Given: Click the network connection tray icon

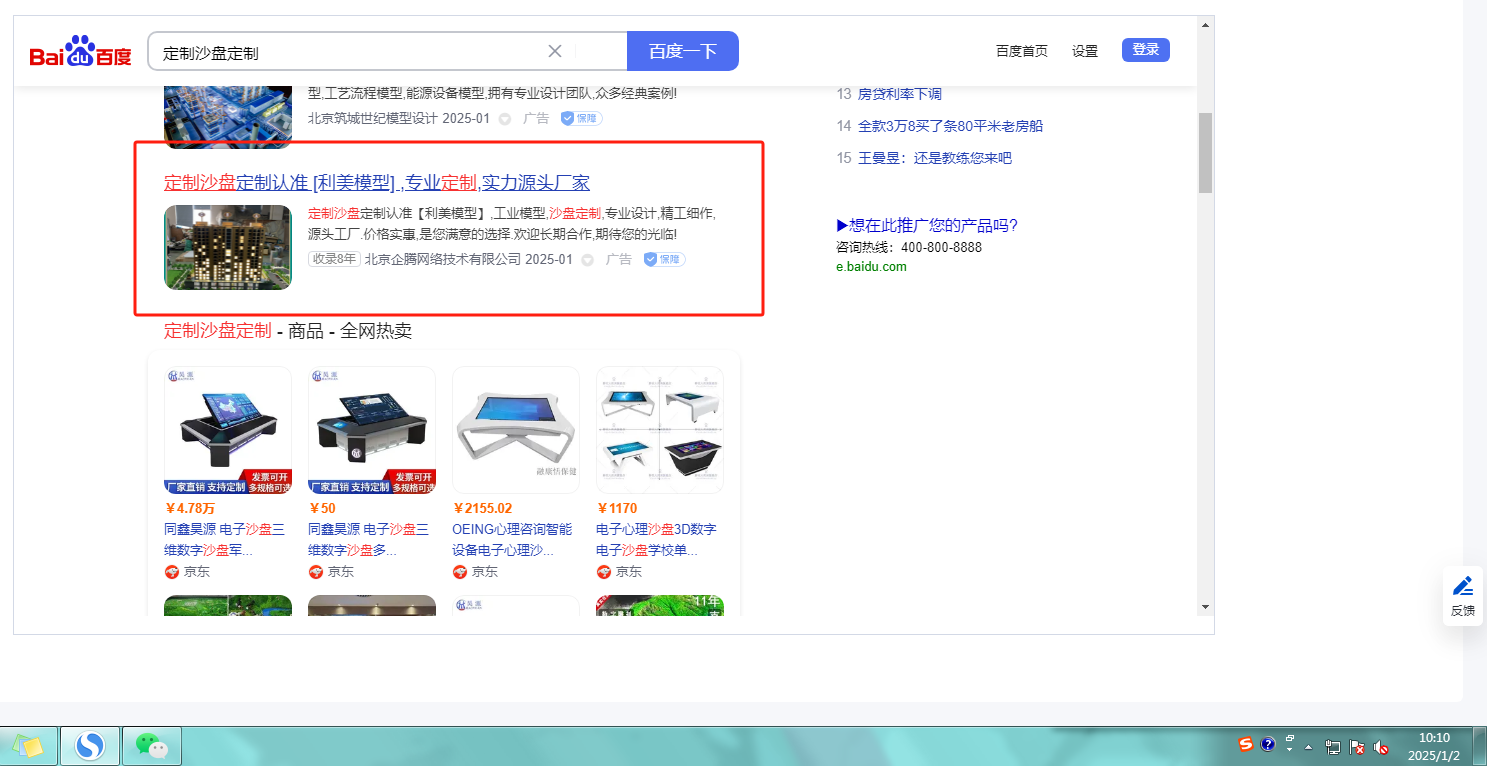Looking at the screenshot, I should (1333, 747).
